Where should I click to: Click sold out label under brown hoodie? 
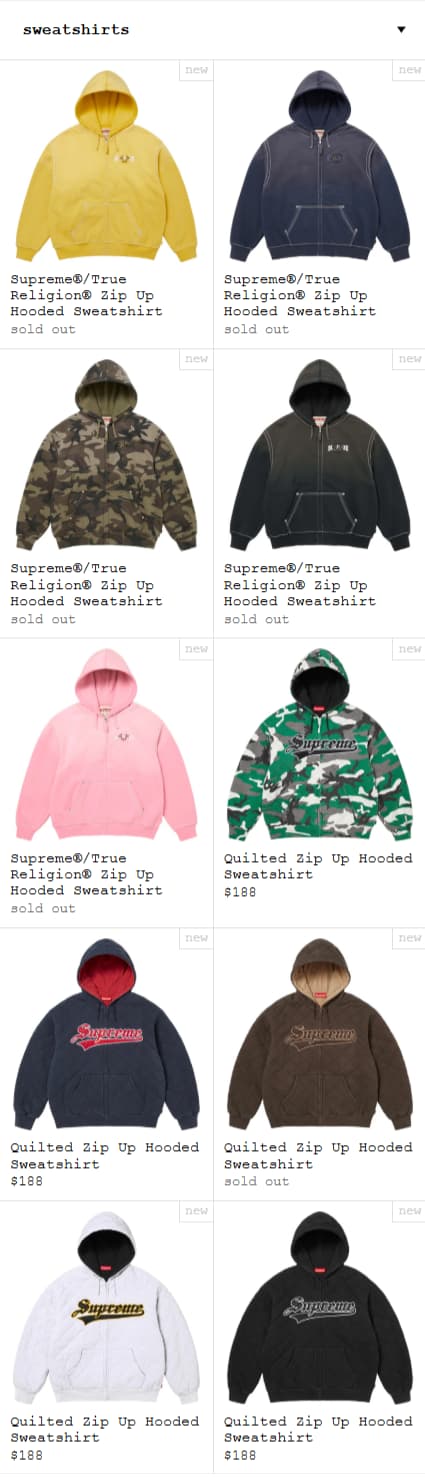point(256,1181)
